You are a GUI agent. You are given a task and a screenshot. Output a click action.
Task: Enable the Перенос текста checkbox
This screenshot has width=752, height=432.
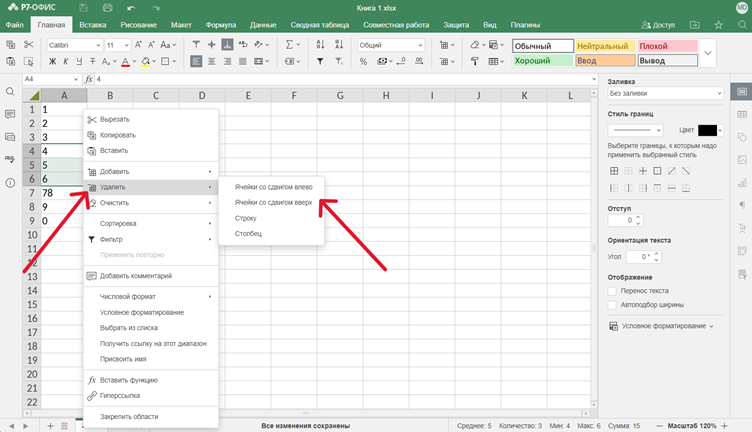click(x=613, y=291)
